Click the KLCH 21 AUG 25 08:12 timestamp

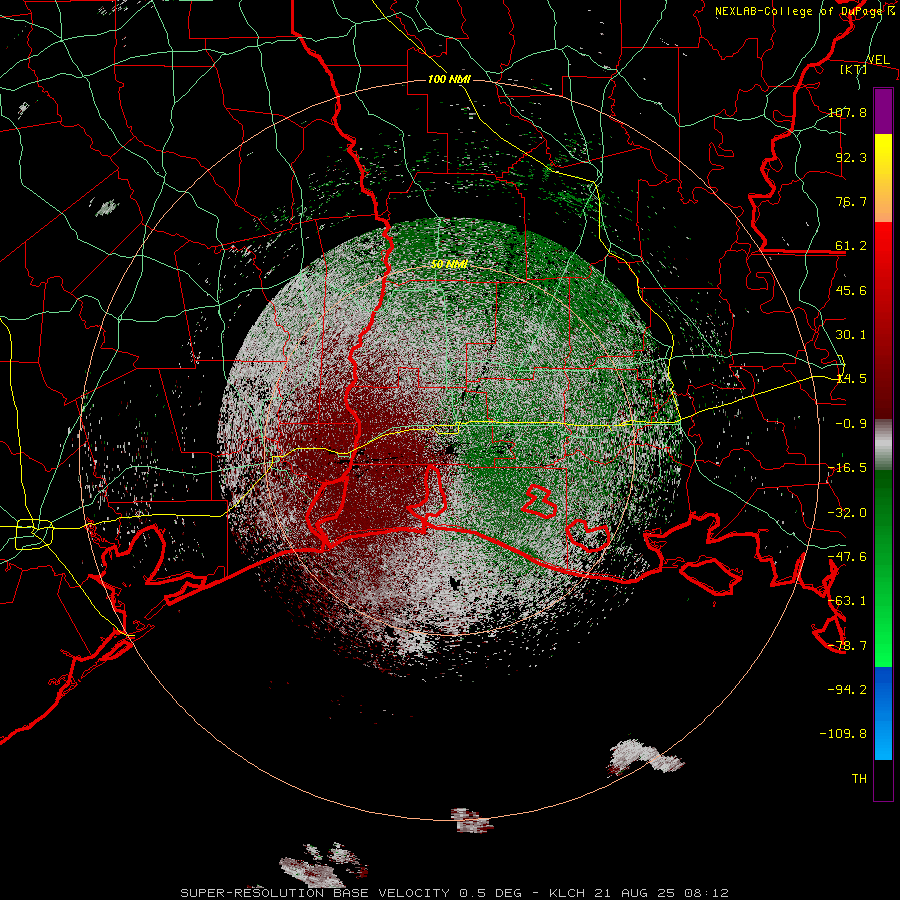(x=639, y=893)
